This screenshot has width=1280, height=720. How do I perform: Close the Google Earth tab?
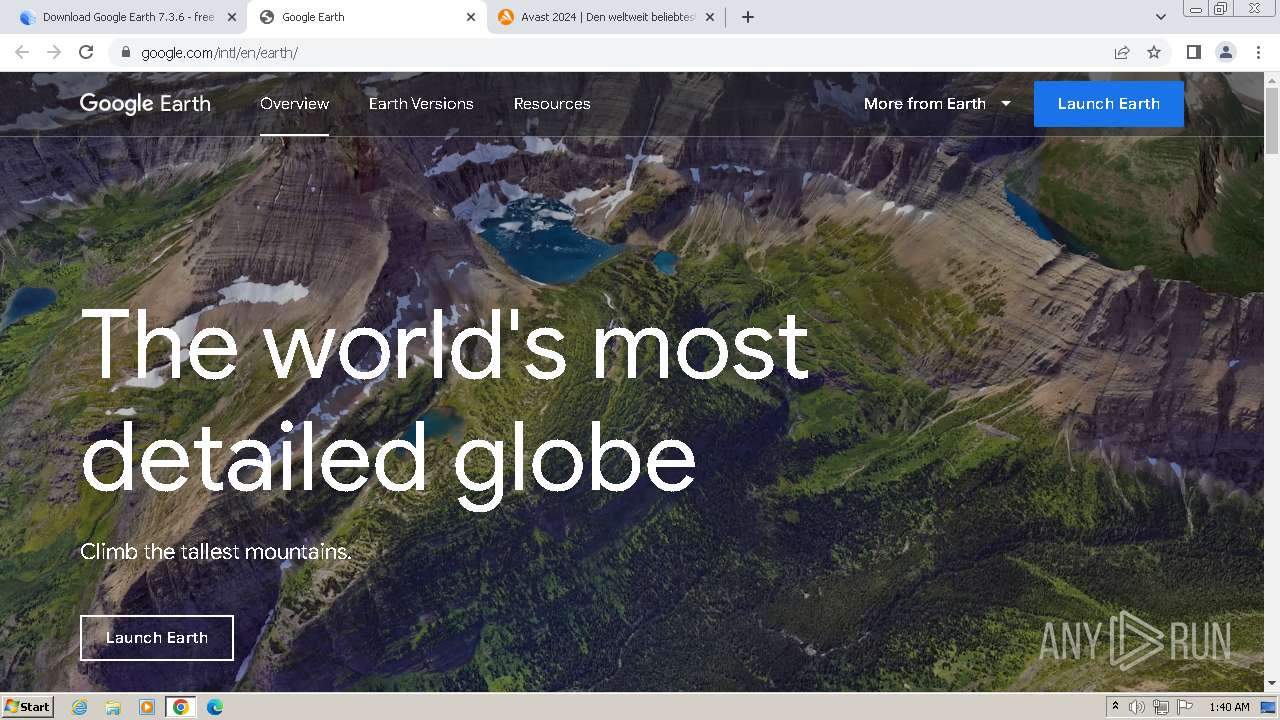(x=471, y=17)
